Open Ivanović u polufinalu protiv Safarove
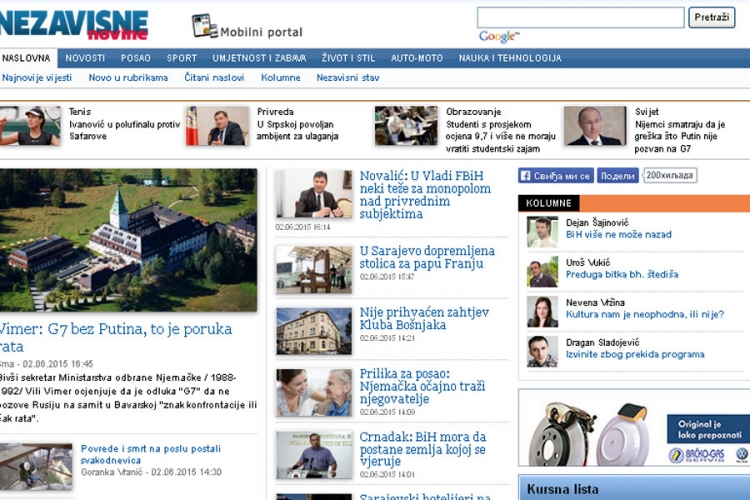 (124, 130)
